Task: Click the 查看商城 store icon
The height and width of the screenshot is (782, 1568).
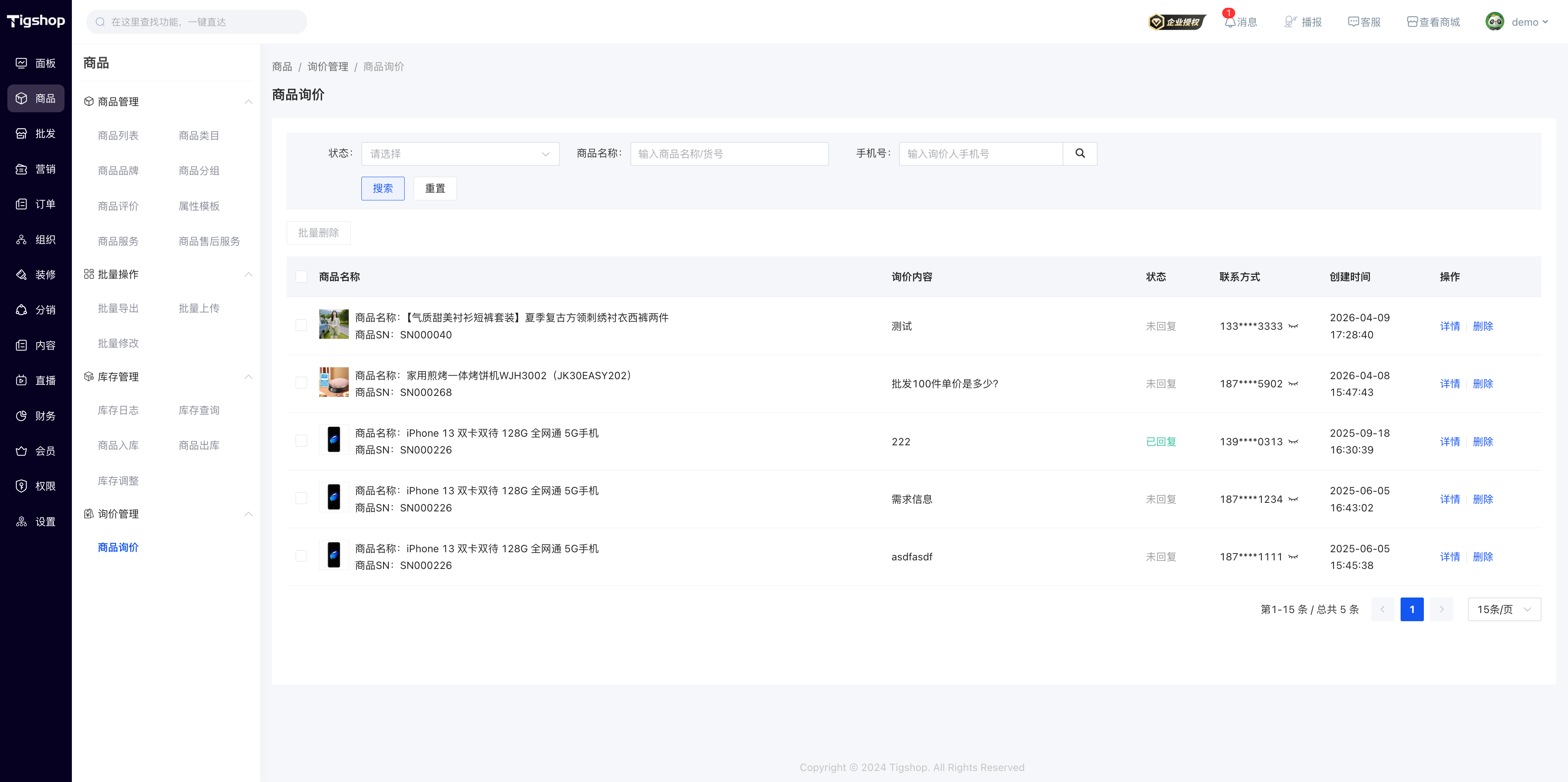Action: pyautogui.click(x=1412, y=22)
